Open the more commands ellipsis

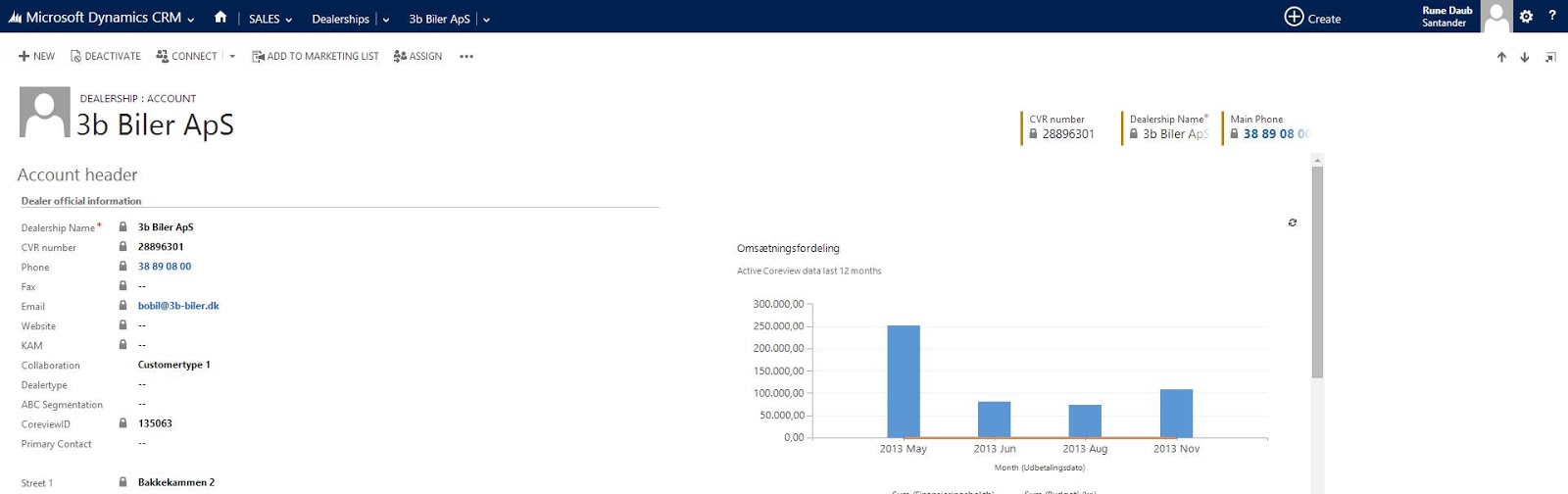pyautogui.click(x=466, y=57)
